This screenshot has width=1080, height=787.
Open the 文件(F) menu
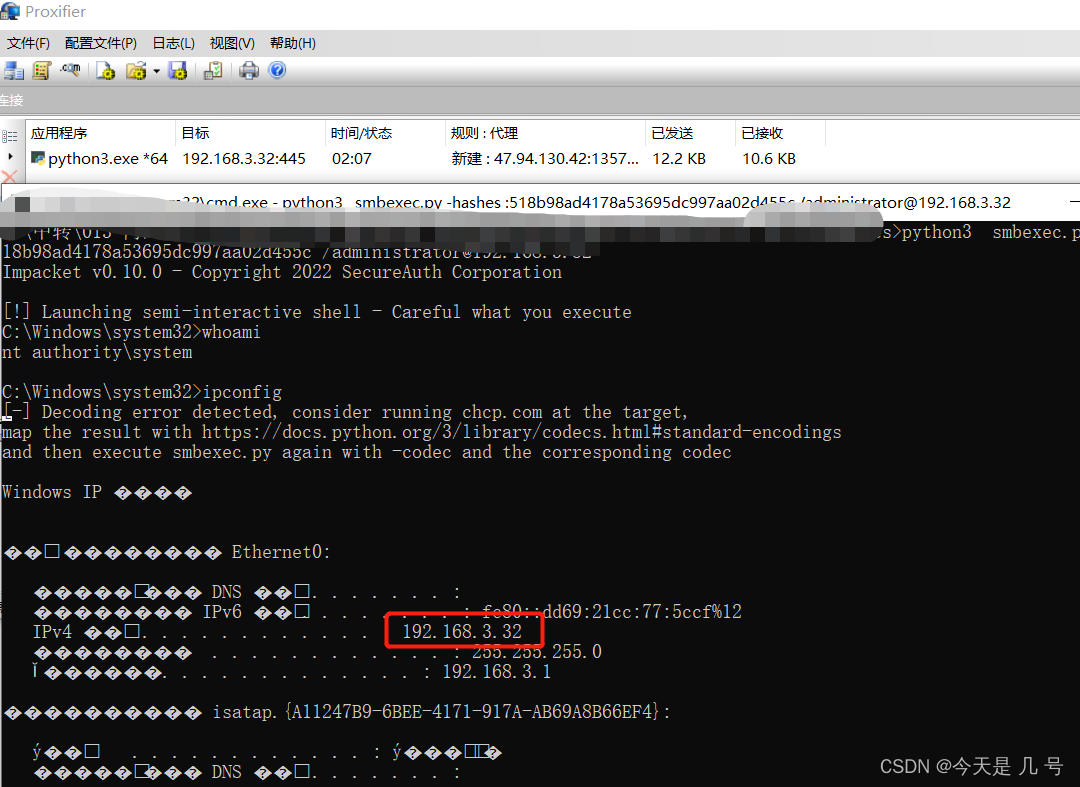pos(28,43)
